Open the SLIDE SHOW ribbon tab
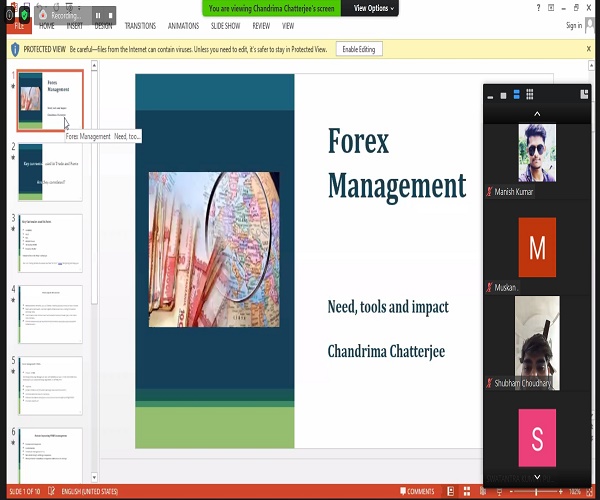 click(225, 26)
